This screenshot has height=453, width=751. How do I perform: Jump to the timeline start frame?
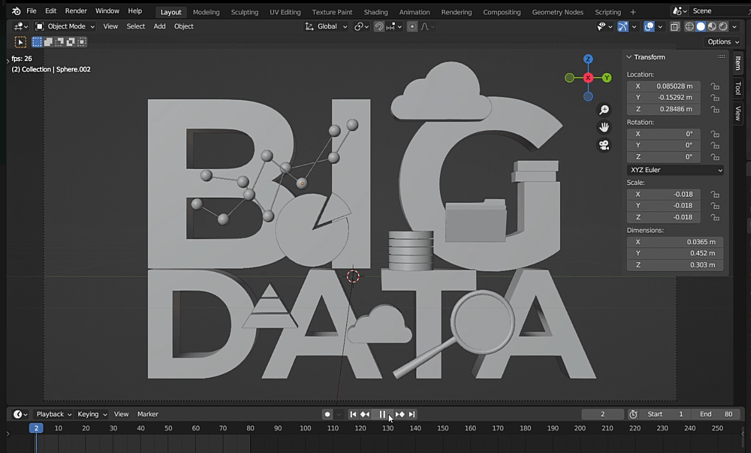[353, 414]
